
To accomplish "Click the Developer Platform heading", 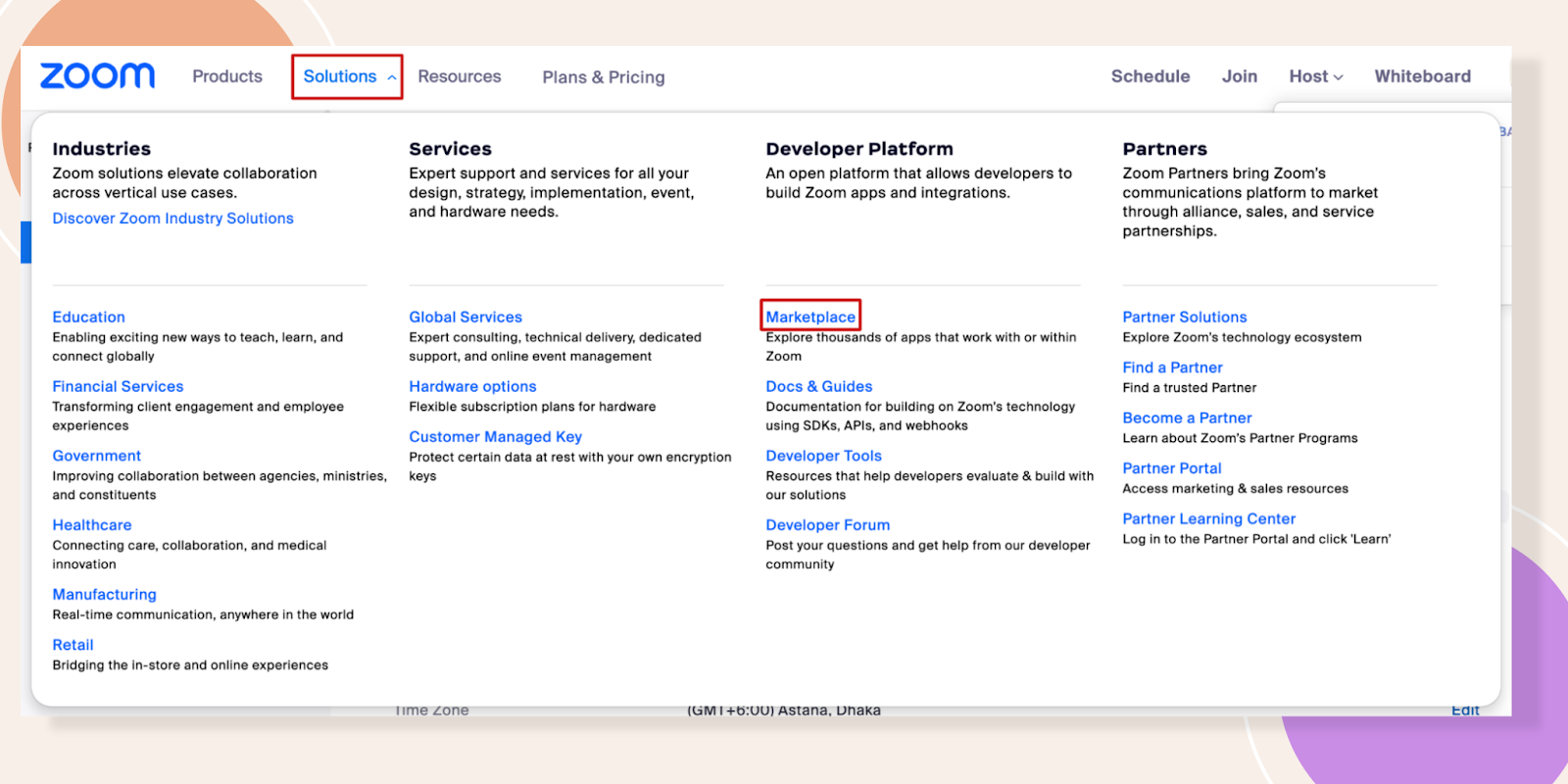I will [859, 149].
